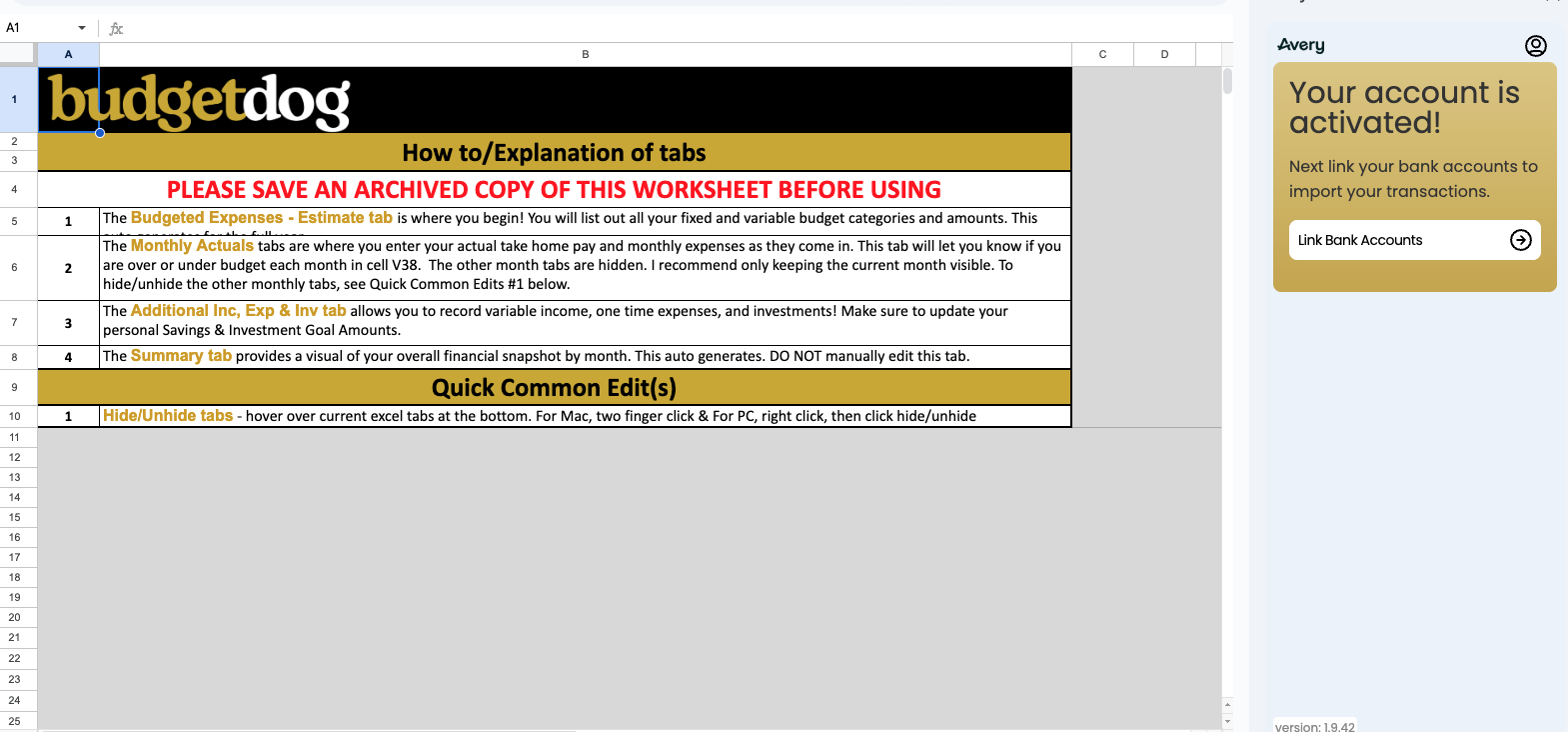Select the Quick Common Edit(s) header cell
The height and width of the screenshot is (732, 1568).
point(554,388)
